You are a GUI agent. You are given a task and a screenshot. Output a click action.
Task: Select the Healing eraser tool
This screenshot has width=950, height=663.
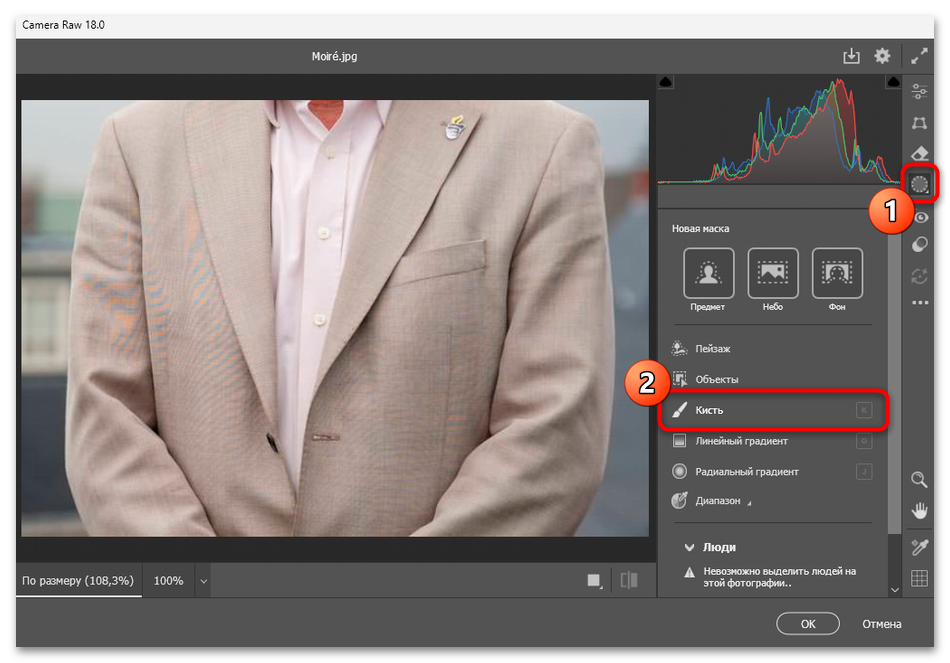919,153
